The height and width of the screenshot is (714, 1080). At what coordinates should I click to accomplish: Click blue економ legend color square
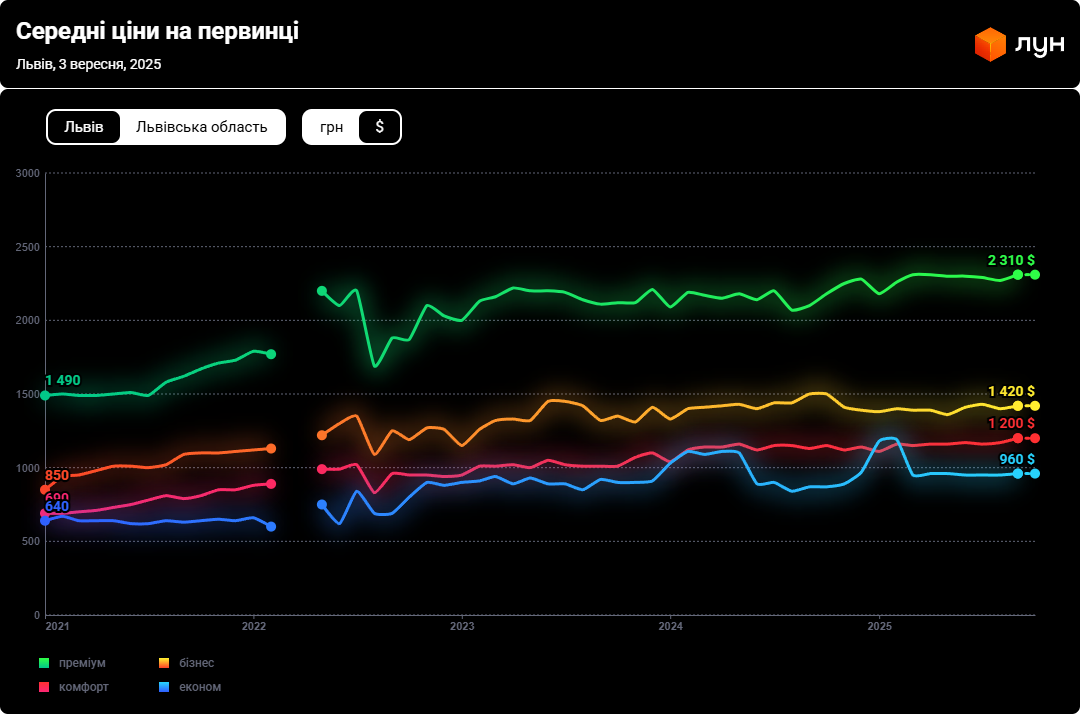point(164,687)
